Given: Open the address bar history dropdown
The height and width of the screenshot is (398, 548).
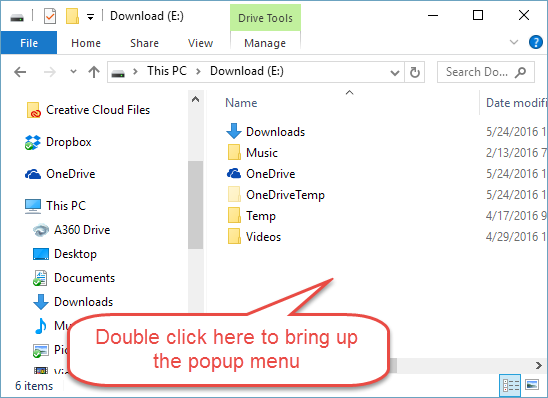Looking at the screenshot, I should 395,73.
